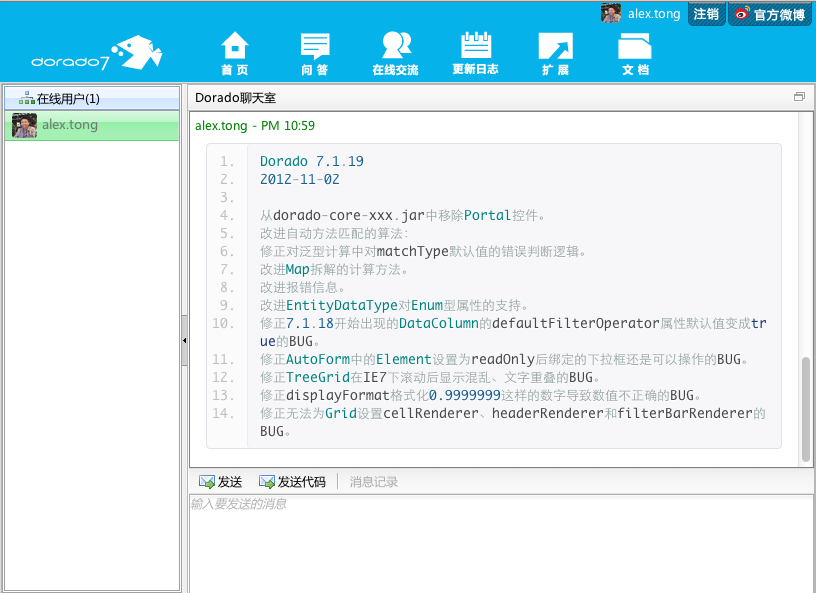Viewport: 816px width, 593px height.
Task: Click the 发送代码 send code button
Action: [292, 481]
